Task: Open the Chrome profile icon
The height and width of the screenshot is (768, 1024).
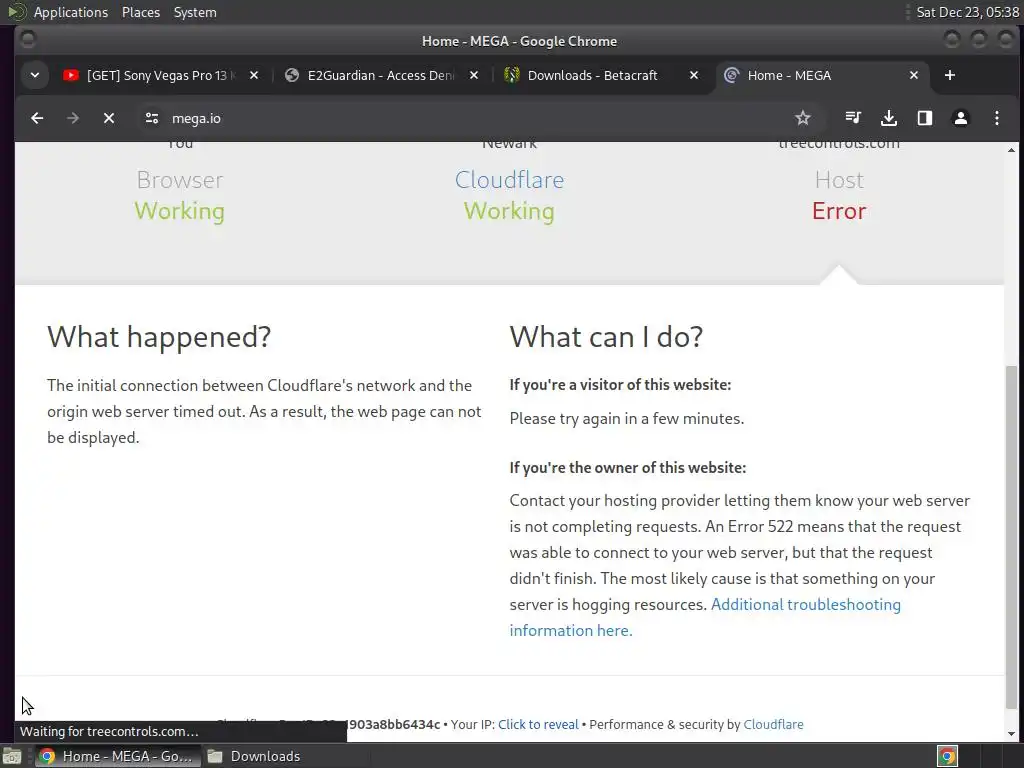Action: pyautogui.click(x=961, y=118)
